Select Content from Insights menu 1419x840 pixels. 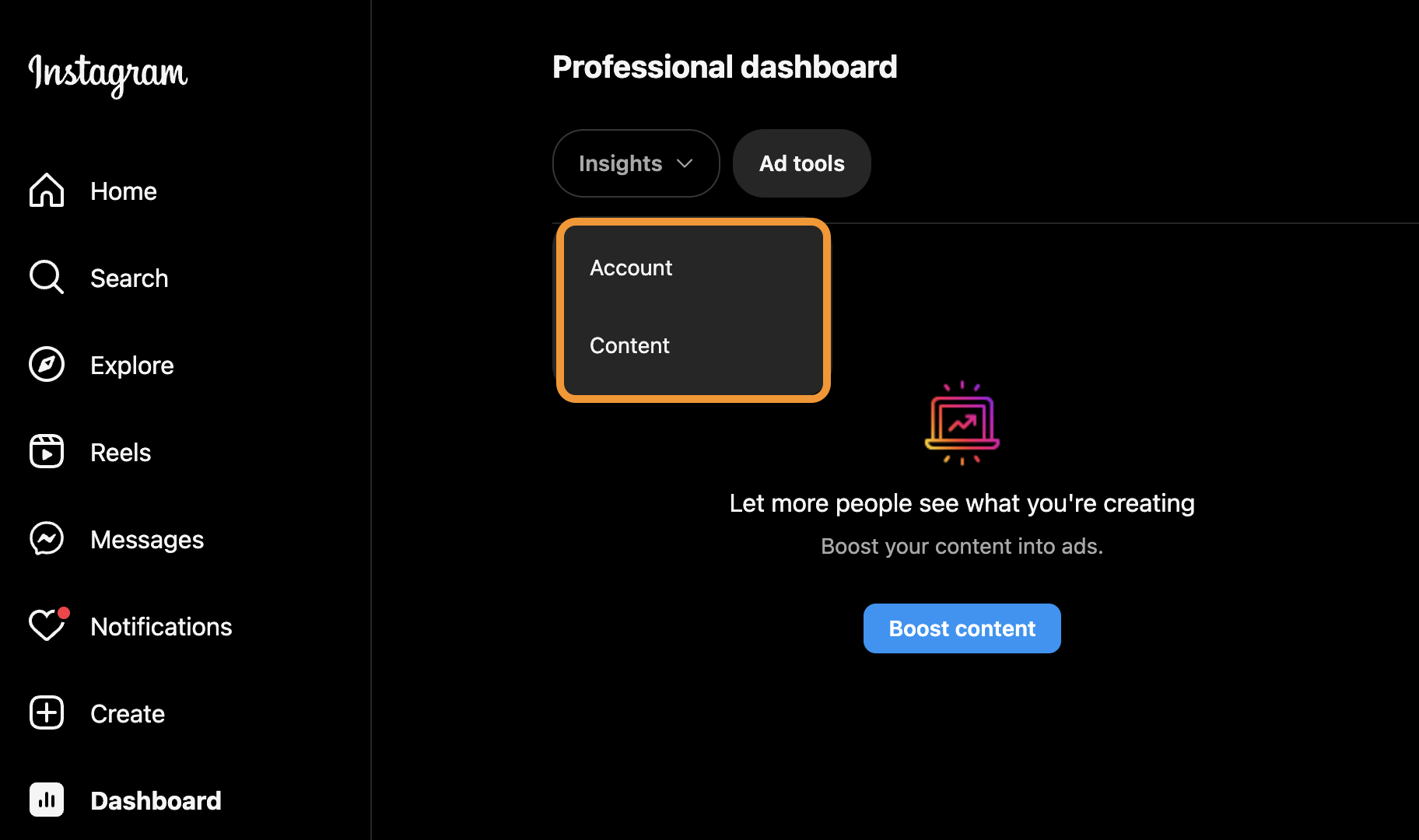click(x=629, y=345)
